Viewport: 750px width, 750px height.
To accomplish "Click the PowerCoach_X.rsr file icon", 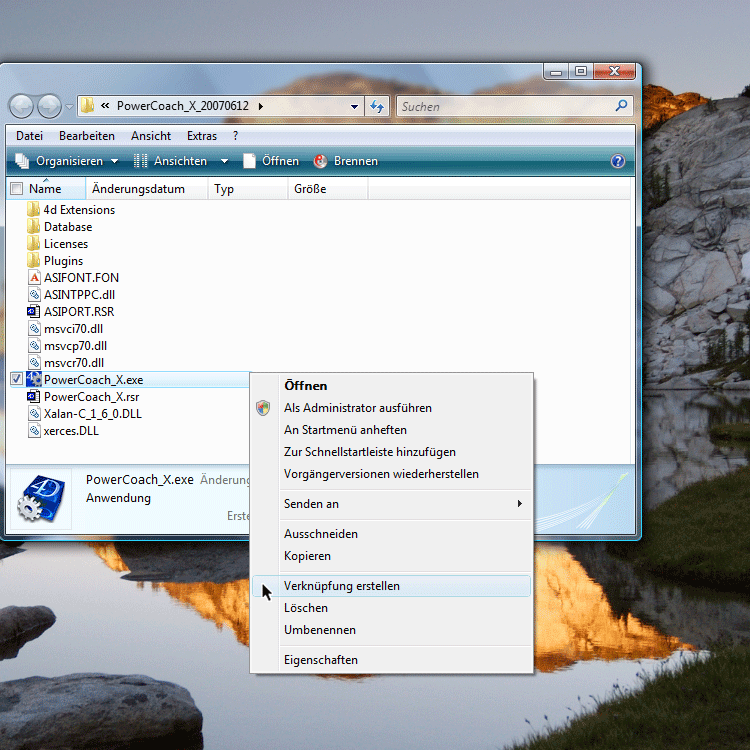I will coord(33,397).
